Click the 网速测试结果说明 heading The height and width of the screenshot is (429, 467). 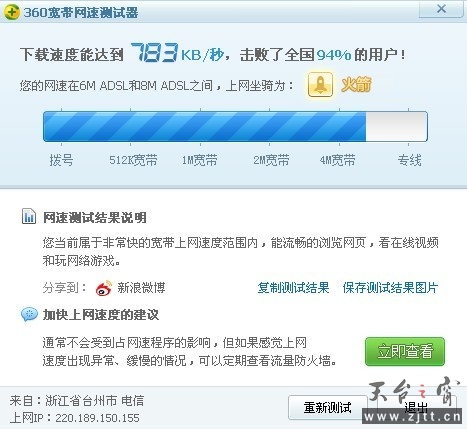tap(95, 218)
